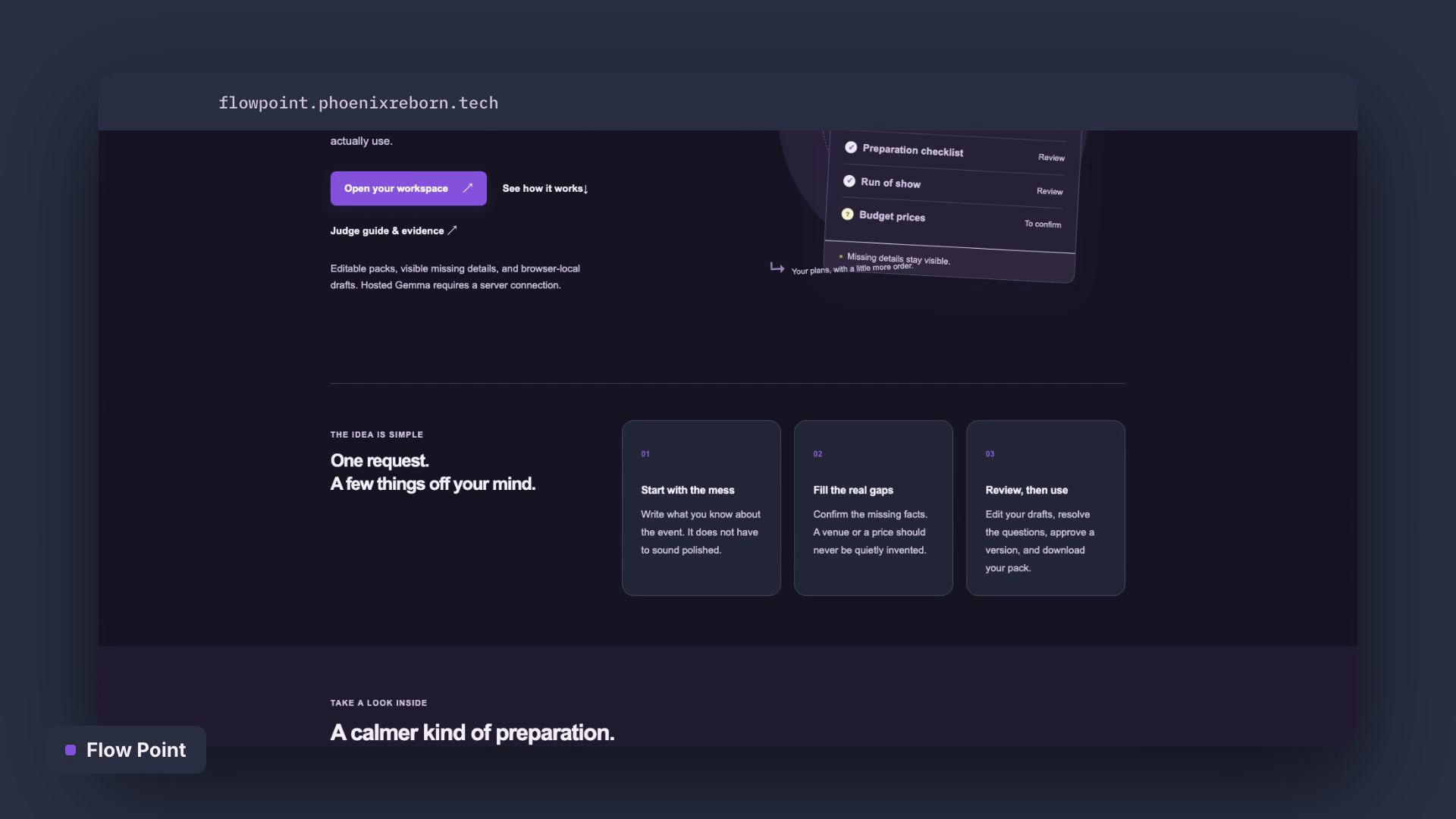Click Your plans, with a little more order text
Image resolution: width=1456 pixels, height=819 pixels.
[852, 268]
